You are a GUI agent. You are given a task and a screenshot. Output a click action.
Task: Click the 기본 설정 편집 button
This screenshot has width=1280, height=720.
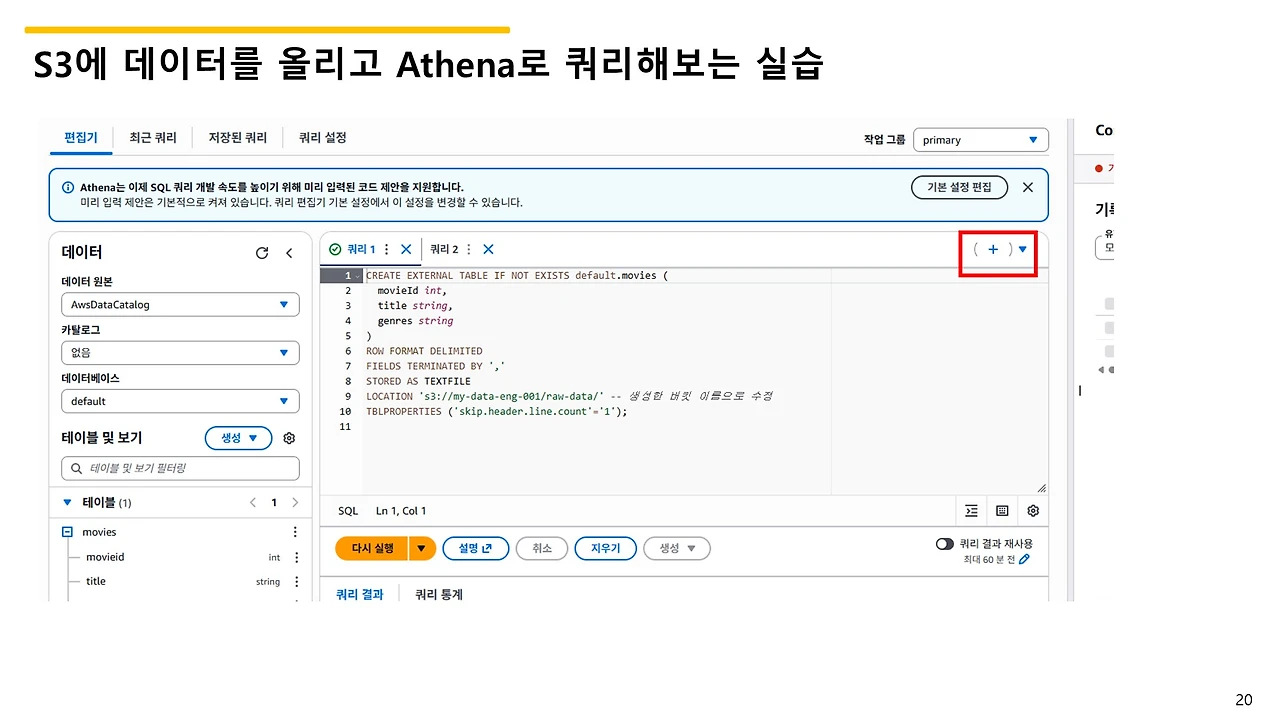point(958,186)
